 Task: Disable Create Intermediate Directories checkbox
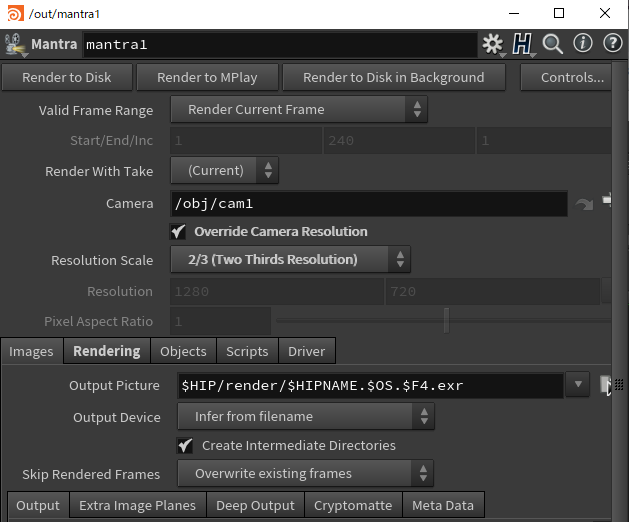pyautogui.click(x=185, y=445)
